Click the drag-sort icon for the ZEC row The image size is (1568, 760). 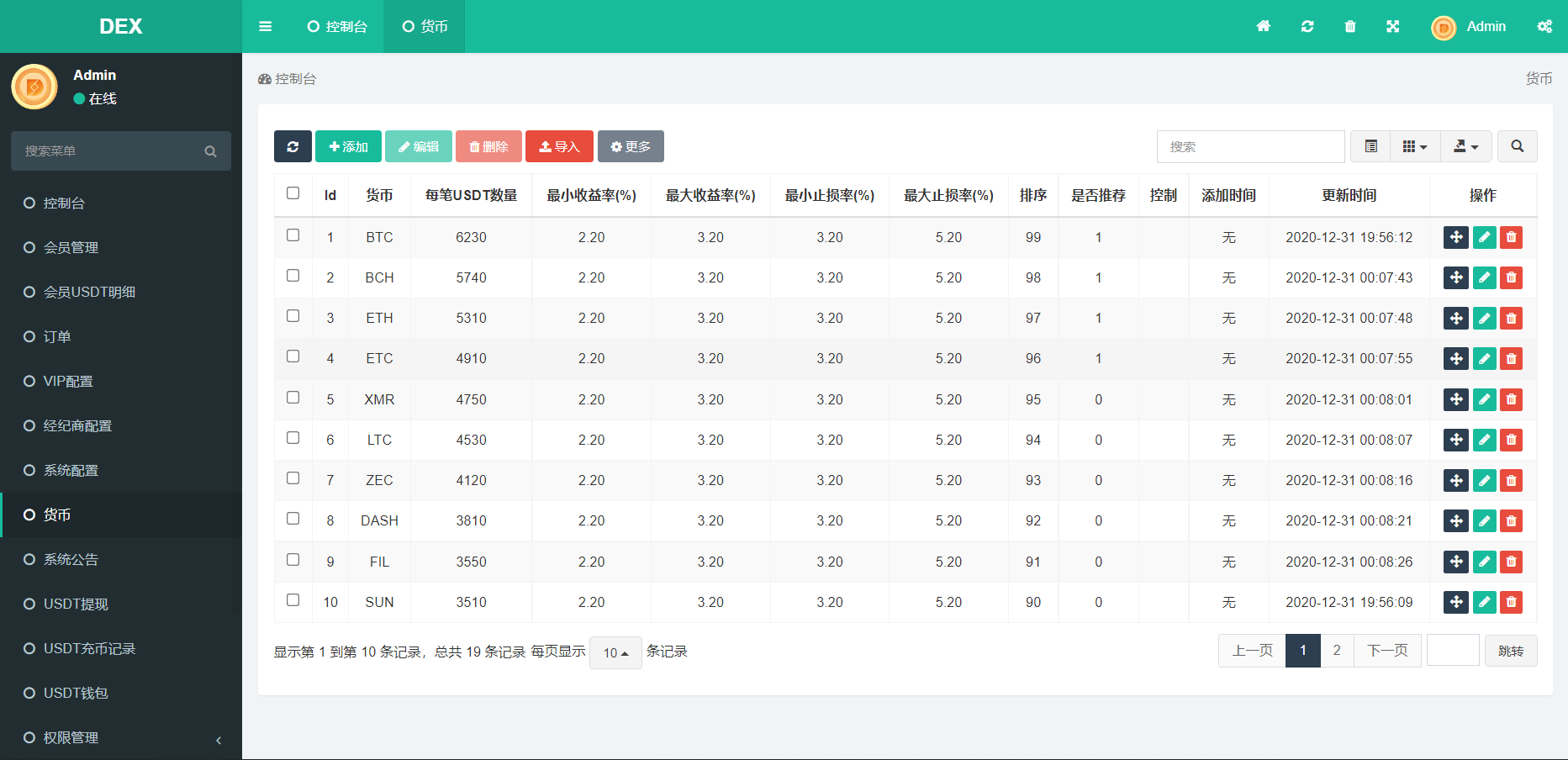1456,480
